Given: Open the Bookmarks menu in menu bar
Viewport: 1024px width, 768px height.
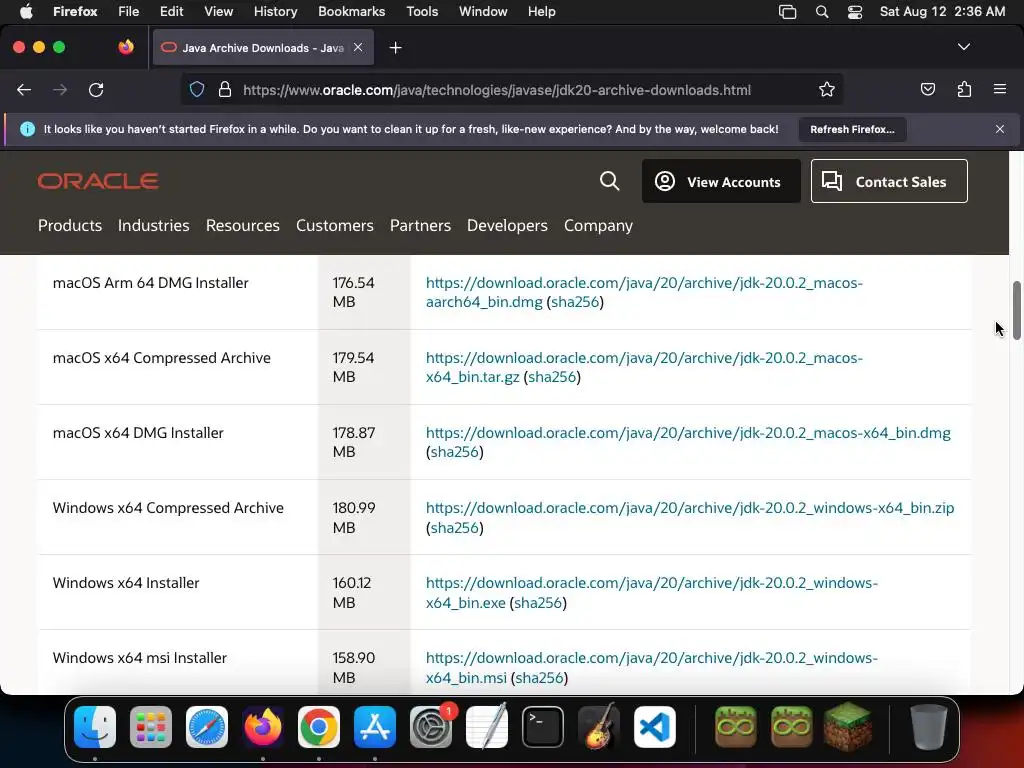Looking at the screenshot, I should point(351,11).
